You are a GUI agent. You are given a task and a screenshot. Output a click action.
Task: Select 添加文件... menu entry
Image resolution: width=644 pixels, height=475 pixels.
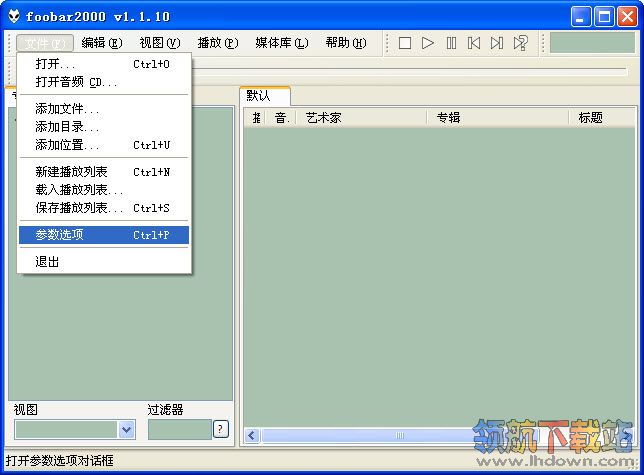[x=104, y=109]
